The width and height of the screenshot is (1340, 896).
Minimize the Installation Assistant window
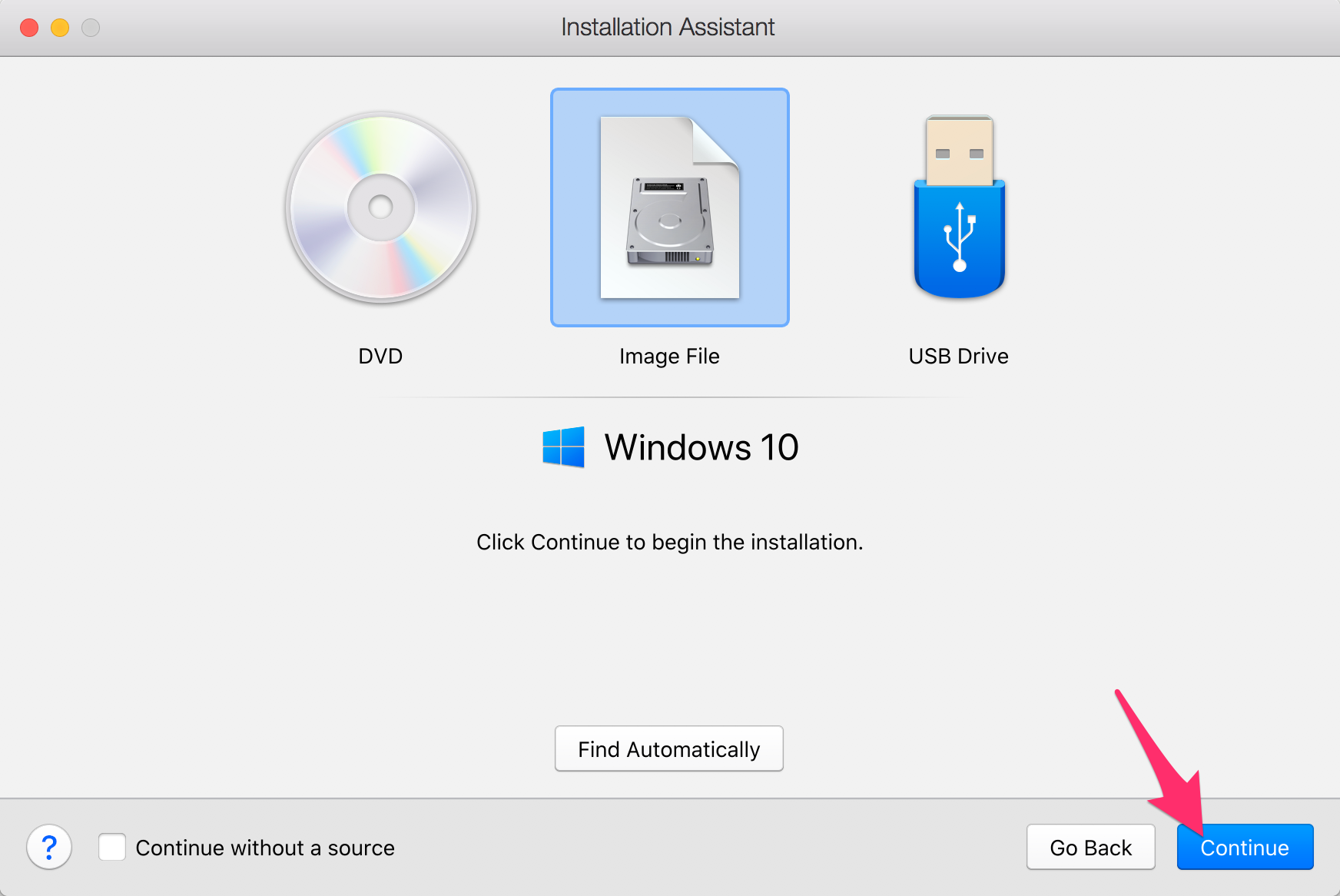(x=60, y=28)
